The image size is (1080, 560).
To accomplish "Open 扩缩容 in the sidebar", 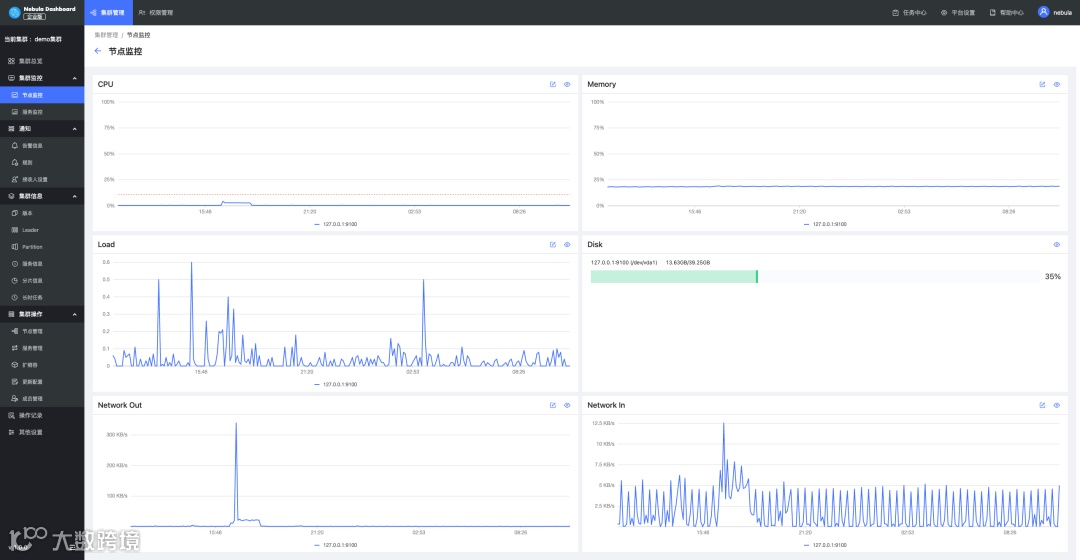I will coord(42,365).
